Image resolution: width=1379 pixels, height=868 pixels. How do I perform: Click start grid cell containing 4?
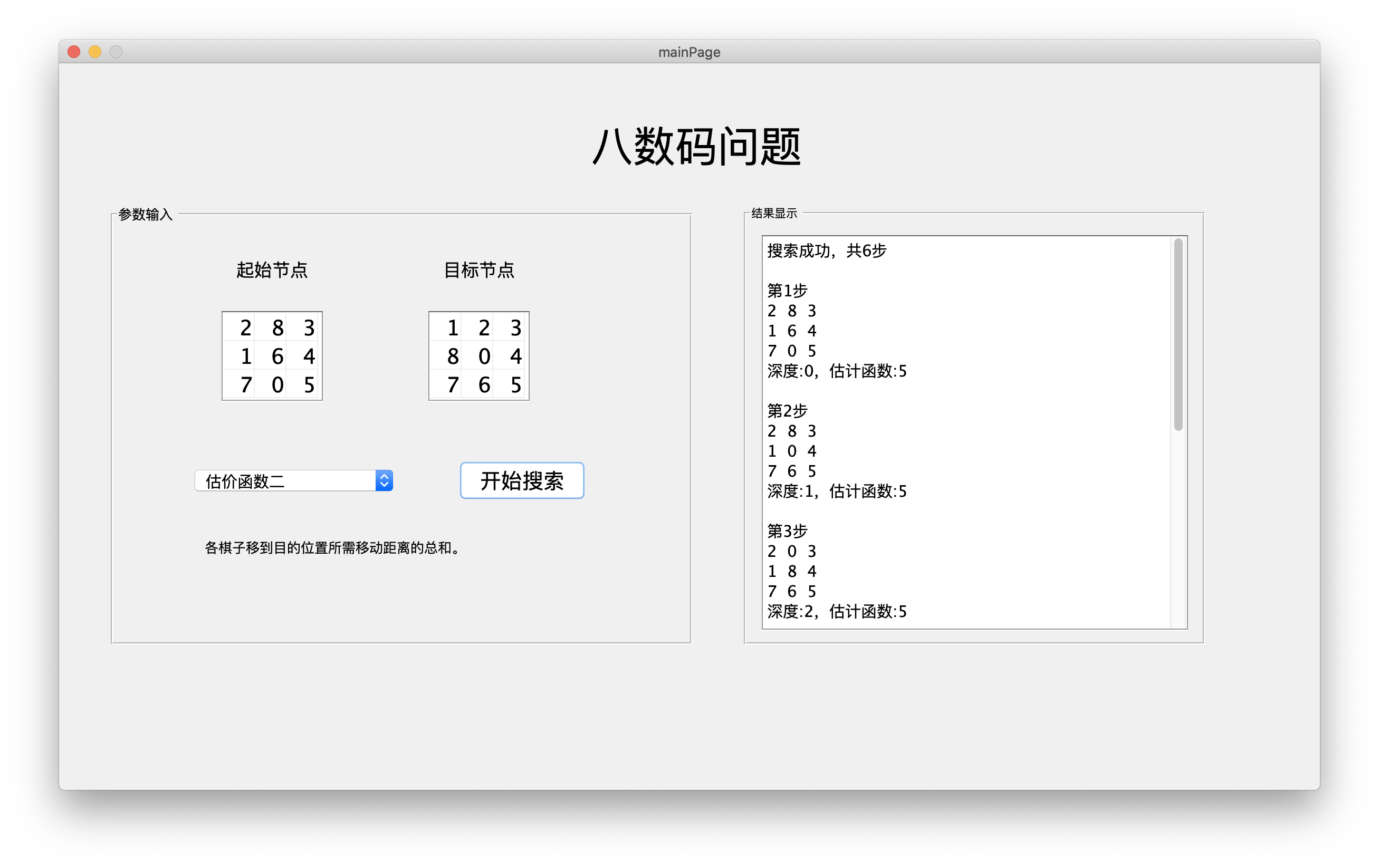(309, 356)
